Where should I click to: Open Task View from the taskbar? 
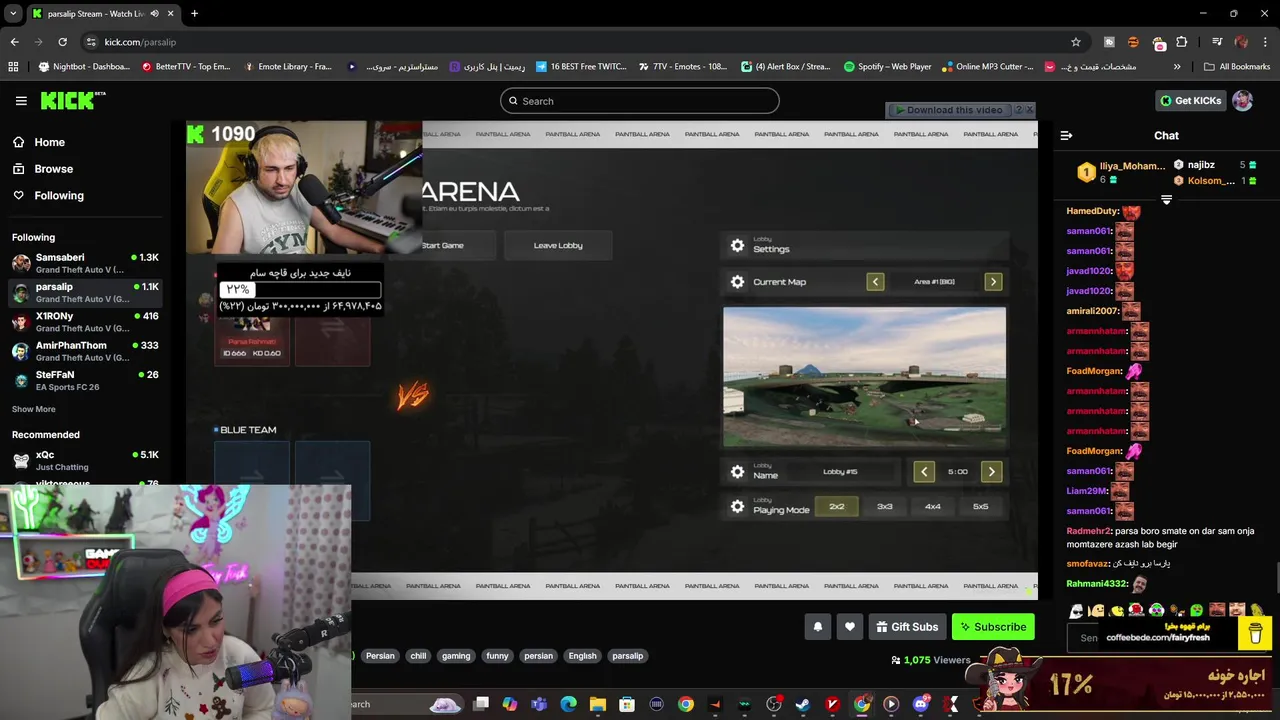(480, 704)
